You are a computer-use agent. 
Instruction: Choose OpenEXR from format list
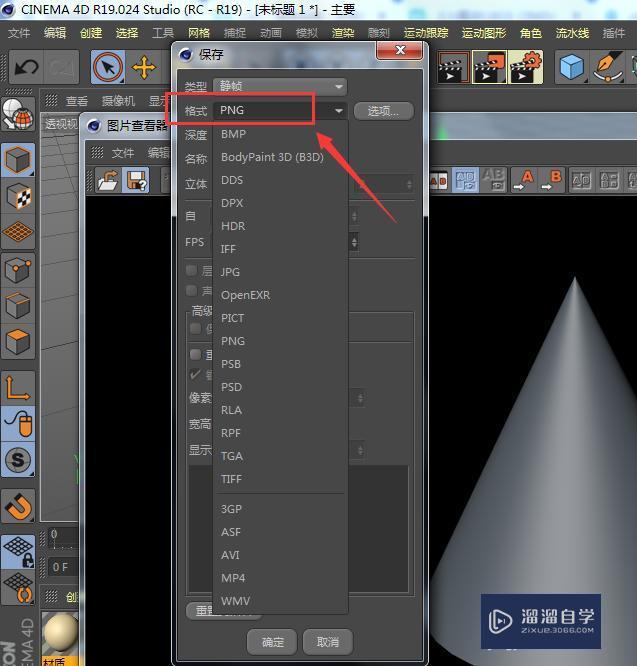tap(245, 295)
